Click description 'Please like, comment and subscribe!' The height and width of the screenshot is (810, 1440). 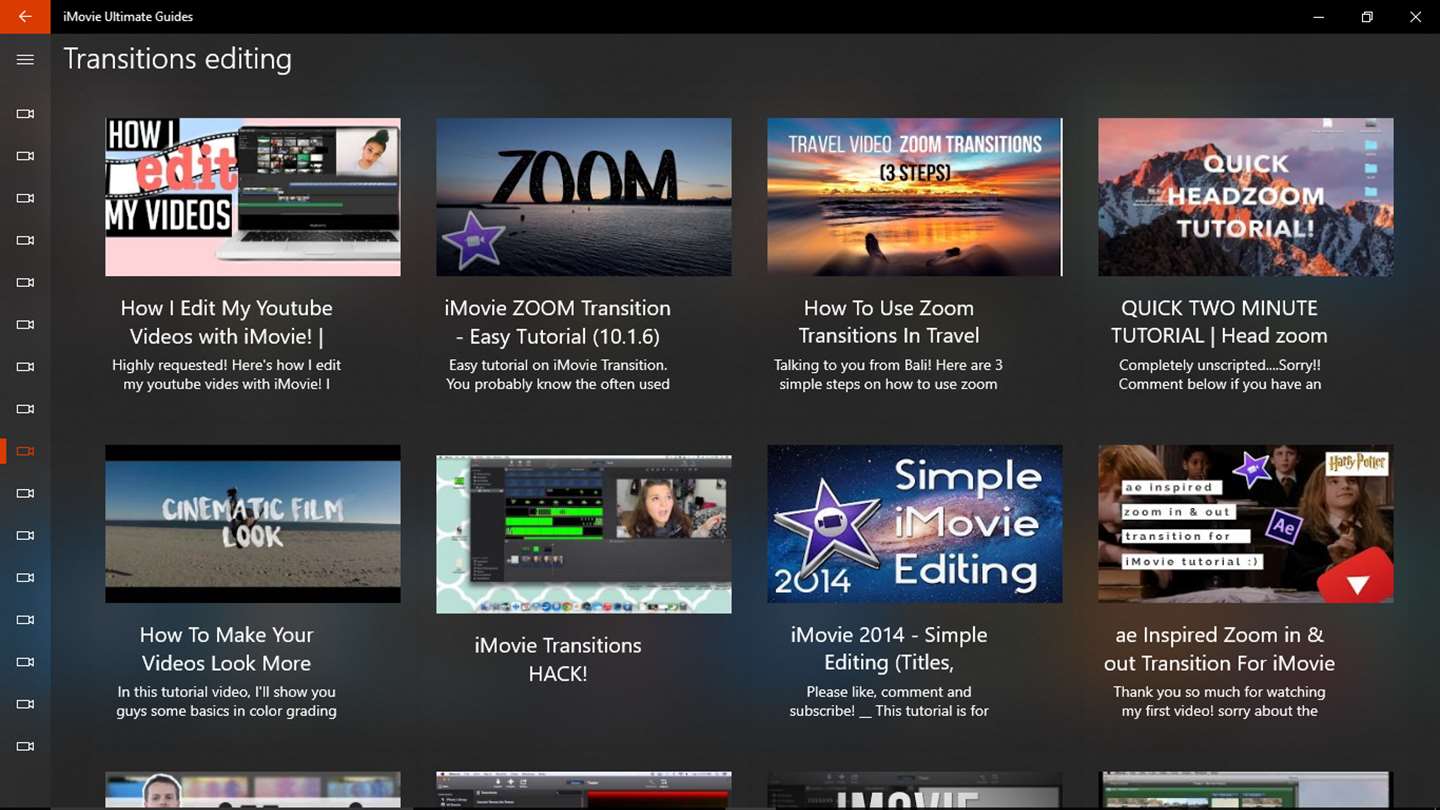click(889, 701)
